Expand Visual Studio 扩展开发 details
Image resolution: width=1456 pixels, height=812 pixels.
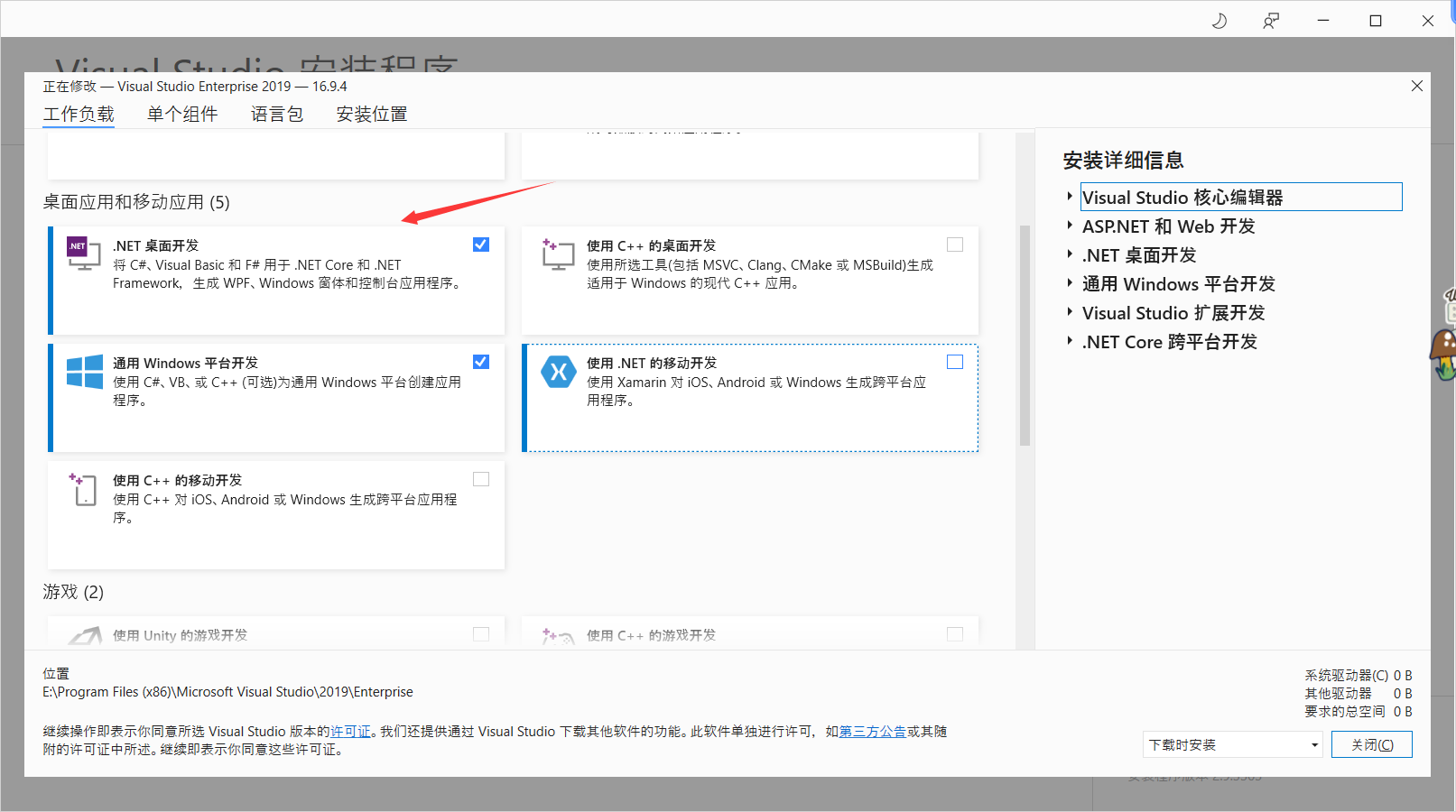tap(1070, 312)
